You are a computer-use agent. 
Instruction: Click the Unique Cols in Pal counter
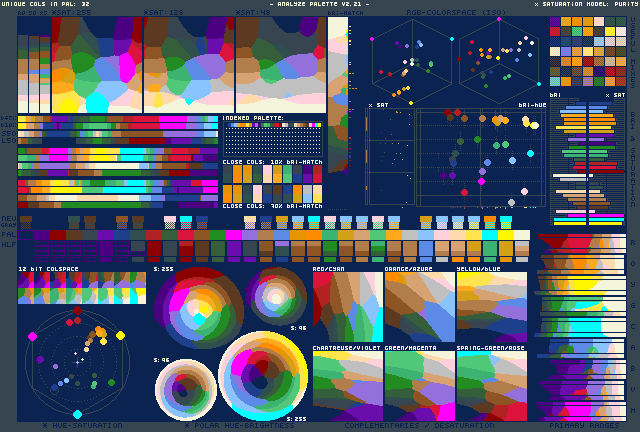coord(46,5)
